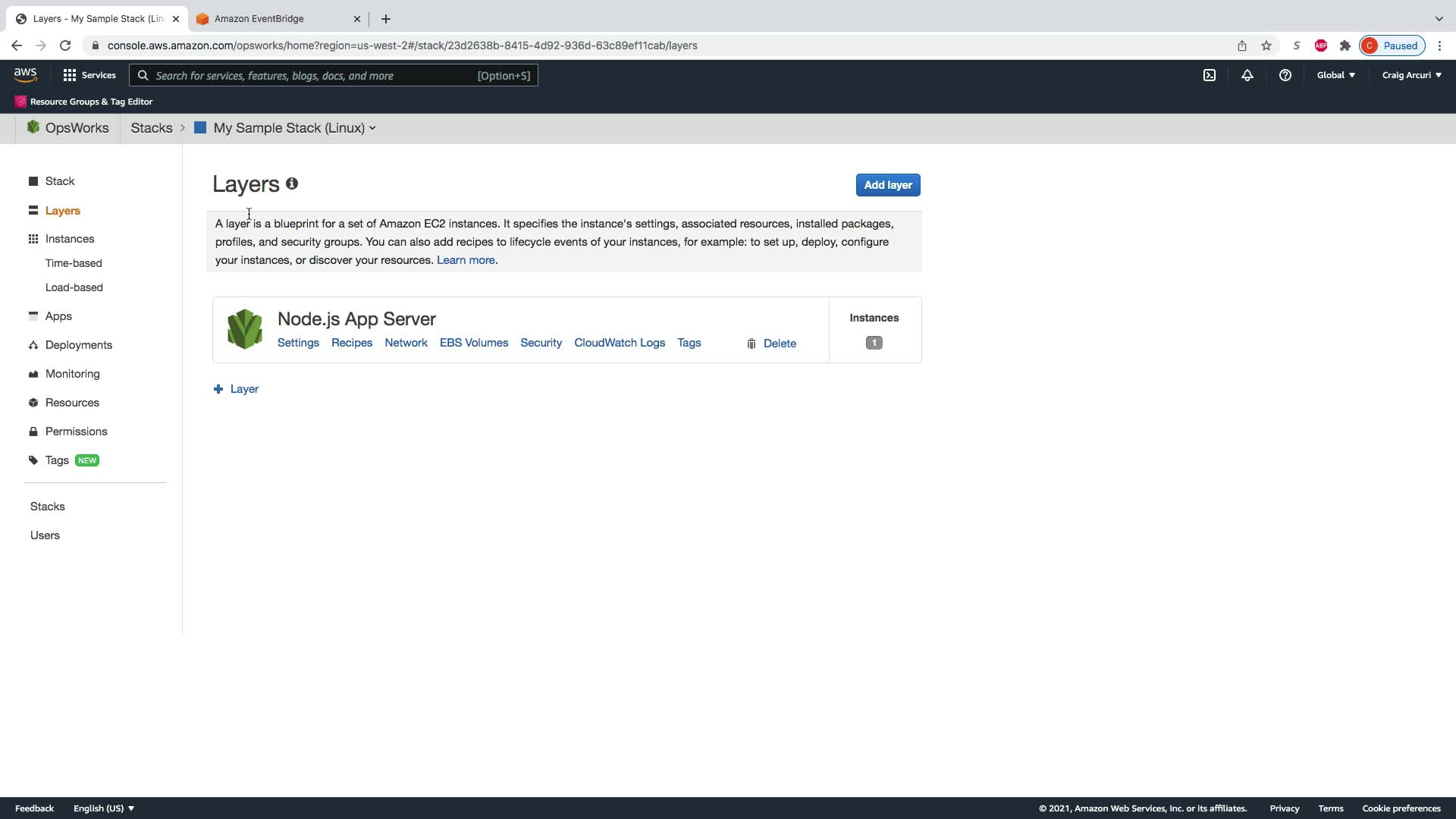Click the bookmark star icon in address bar

(1266, 45)
